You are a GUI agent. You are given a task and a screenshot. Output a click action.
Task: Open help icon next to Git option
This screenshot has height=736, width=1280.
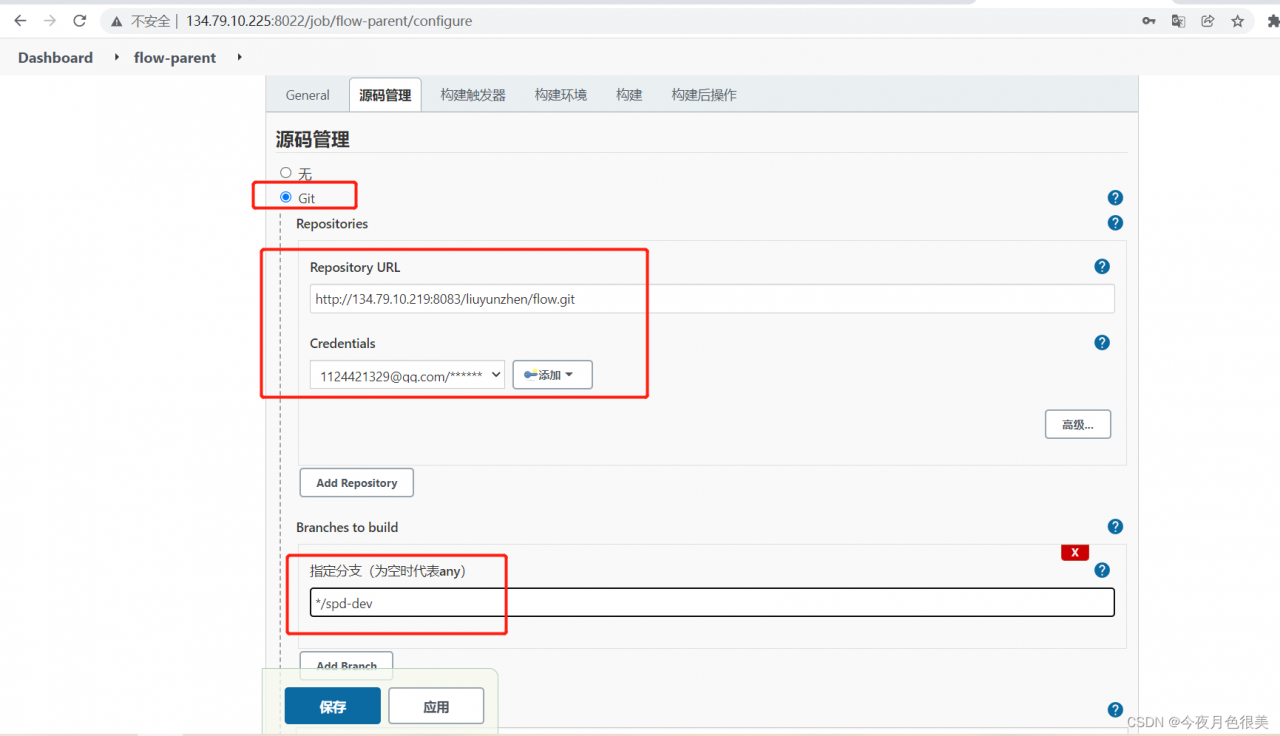[1115, 198]
